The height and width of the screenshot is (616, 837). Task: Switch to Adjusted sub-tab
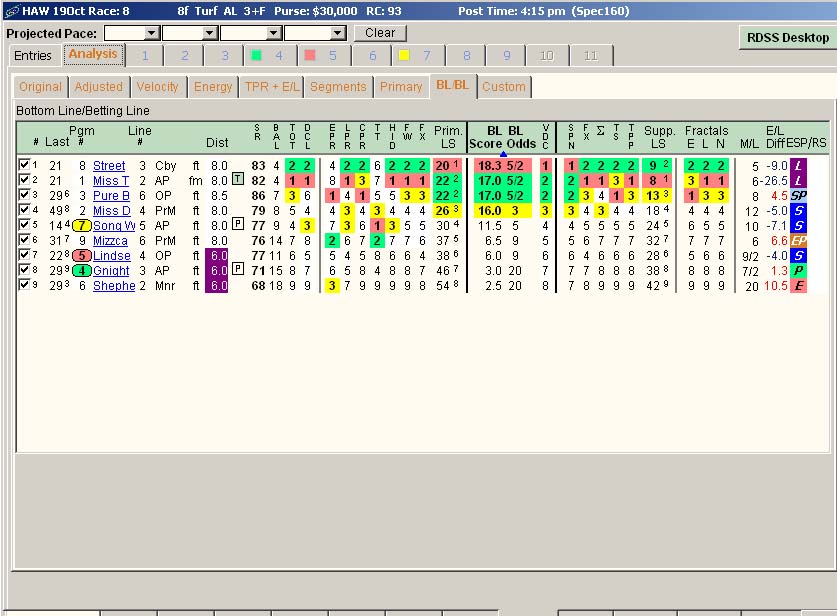[99, 87]
